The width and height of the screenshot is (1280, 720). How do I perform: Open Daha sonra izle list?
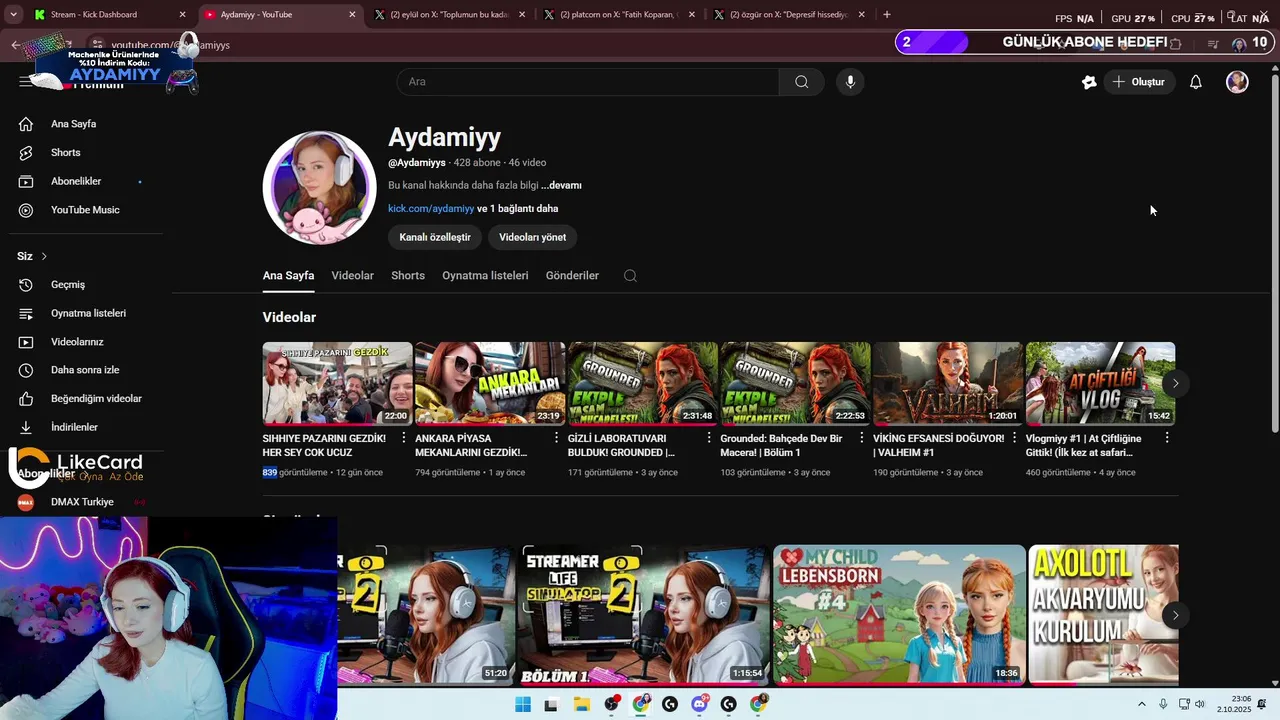point(85,370)
